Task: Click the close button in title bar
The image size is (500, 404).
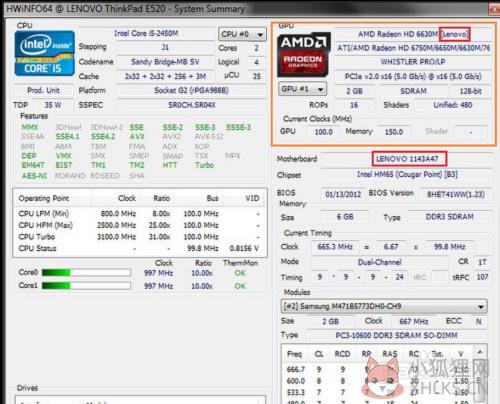Action: click(x=495, y=9)
